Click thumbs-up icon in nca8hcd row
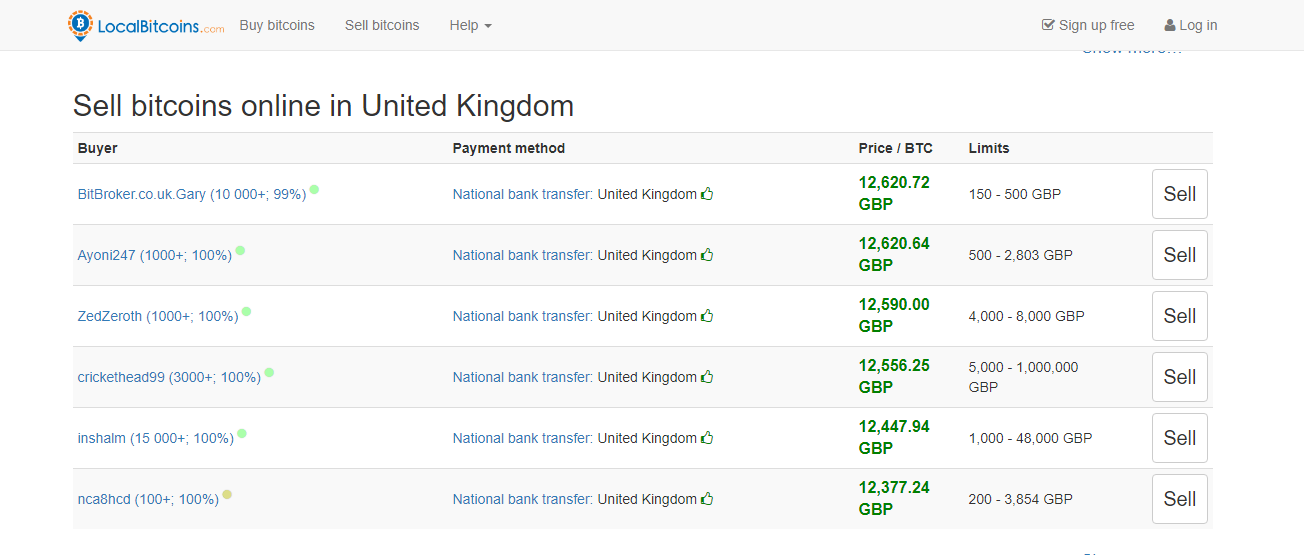 click(707, 499)
